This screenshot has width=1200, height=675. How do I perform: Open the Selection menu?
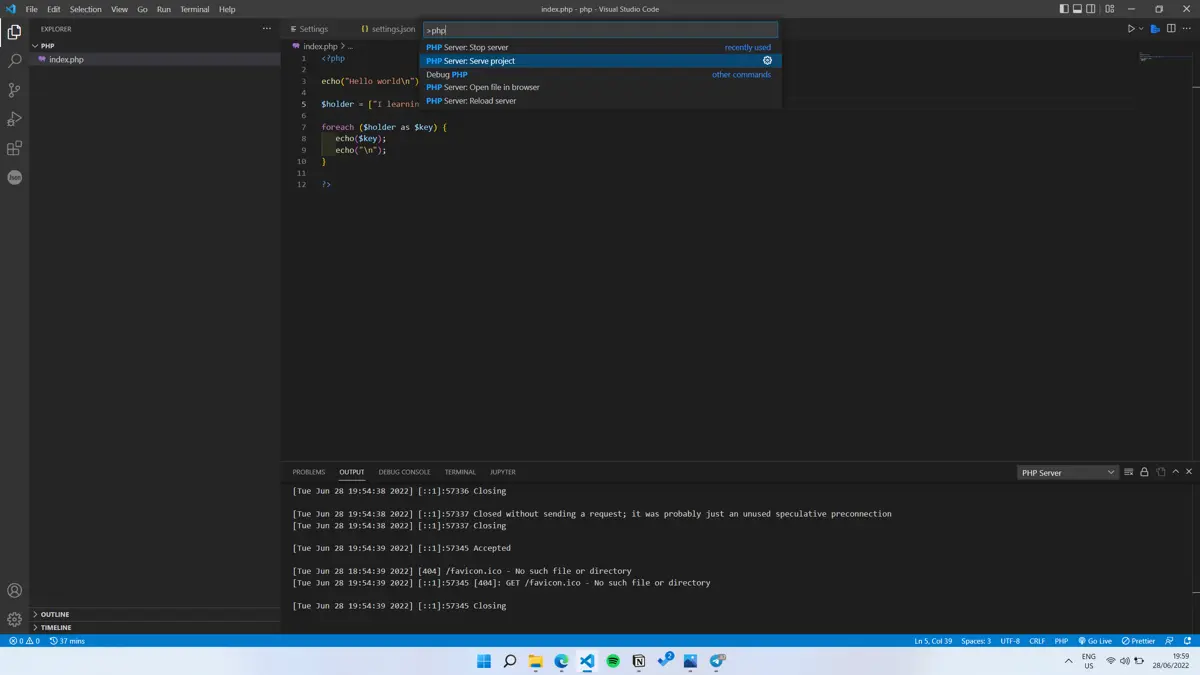click(x=86, y=9)
